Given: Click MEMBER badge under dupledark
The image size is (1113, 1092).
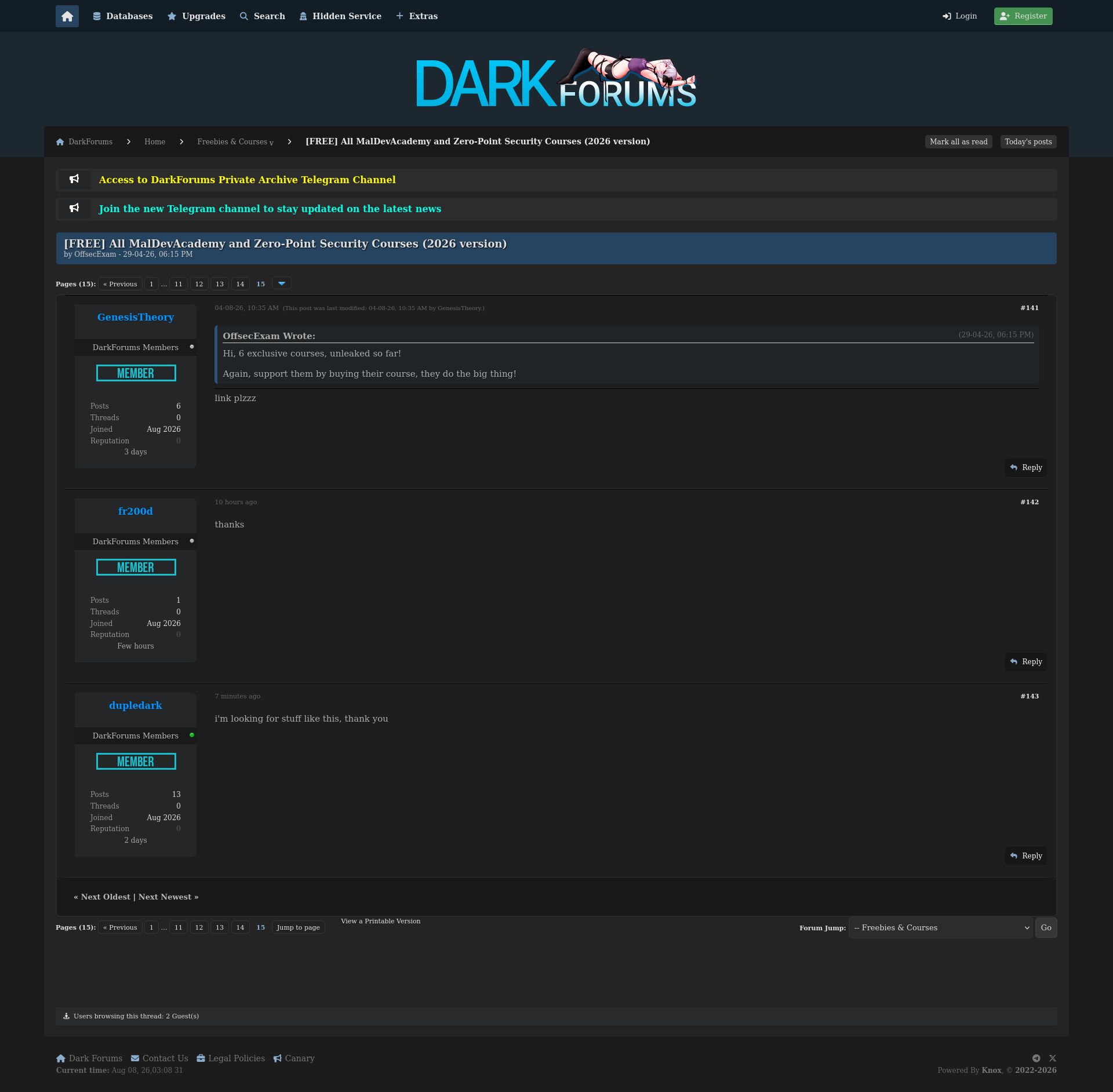Looking at the screenshot, I should pos(136,762).
